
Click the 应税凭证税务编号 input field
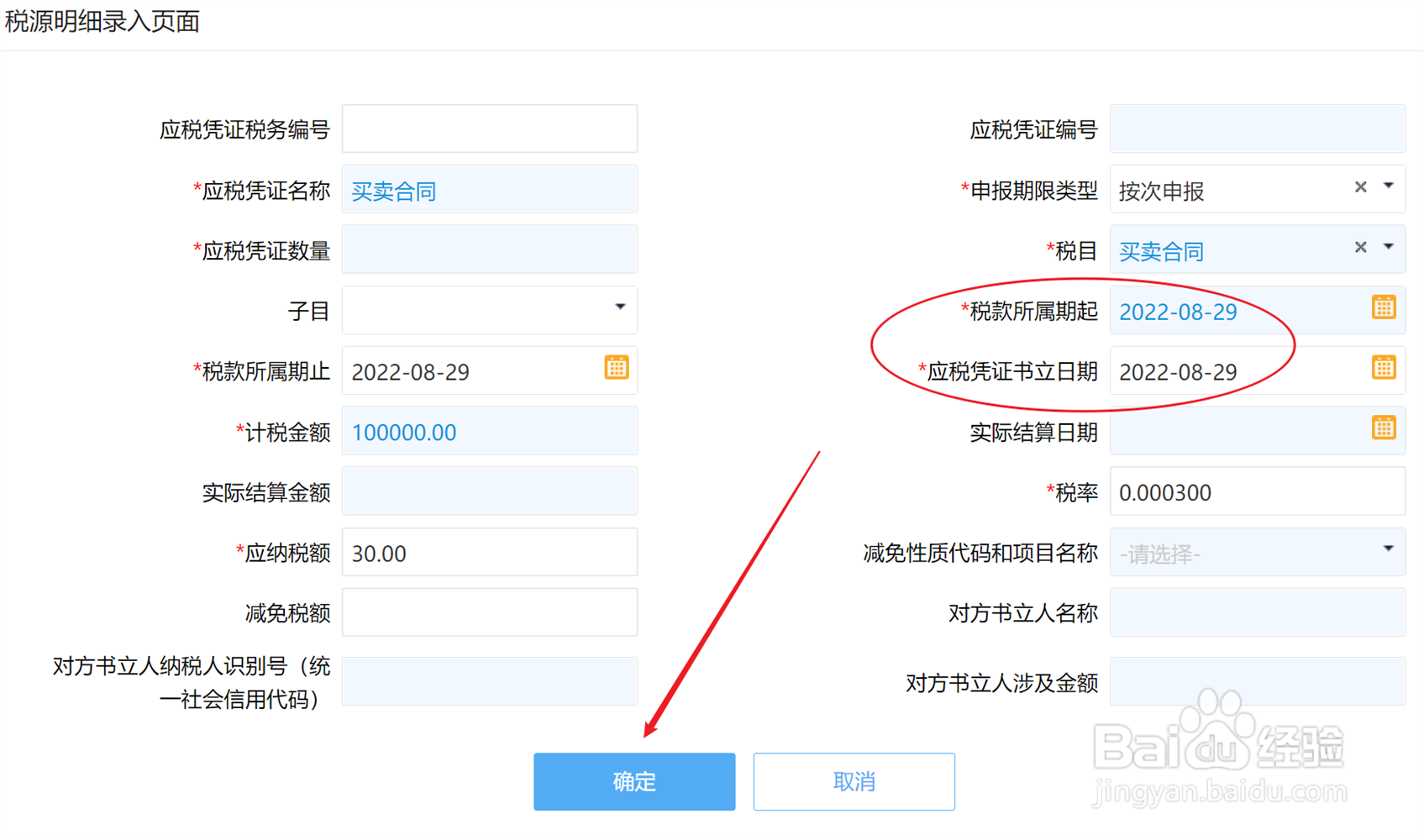point(490,129)
